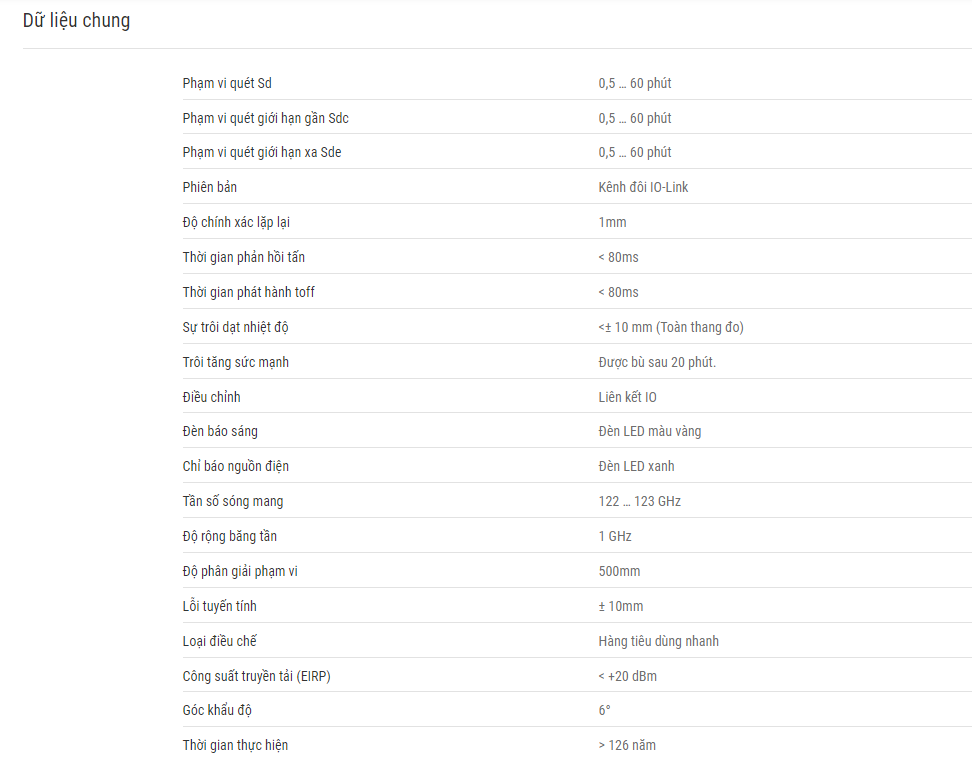Click 'Thời gian phát hành toff' label

(x=249, y=292)
